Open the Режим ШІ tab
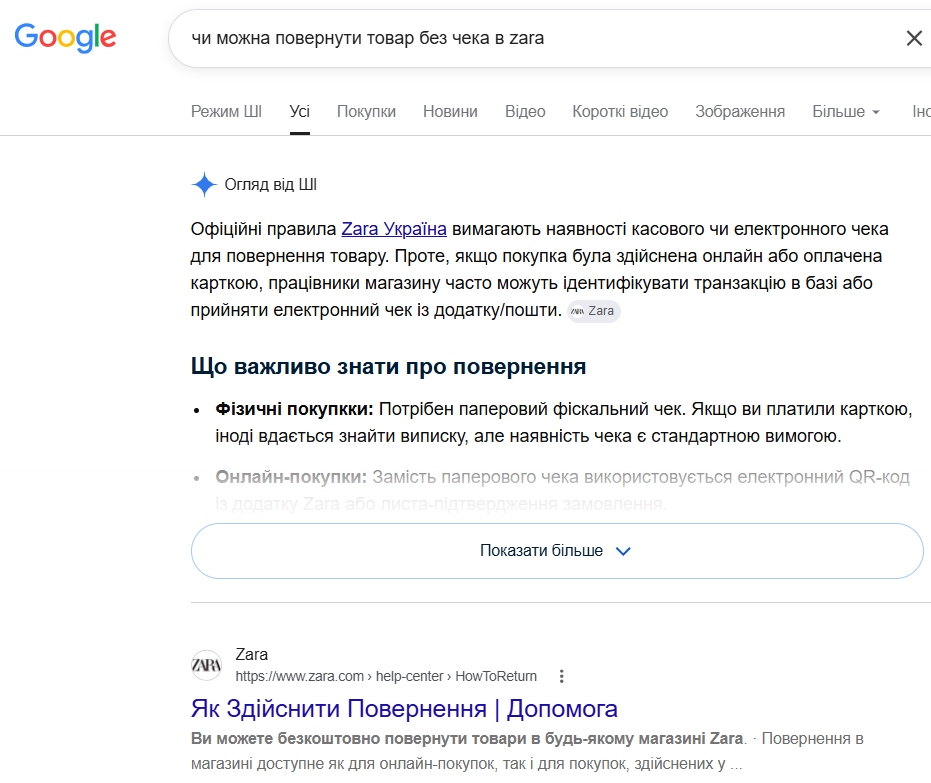 (226, 112)
